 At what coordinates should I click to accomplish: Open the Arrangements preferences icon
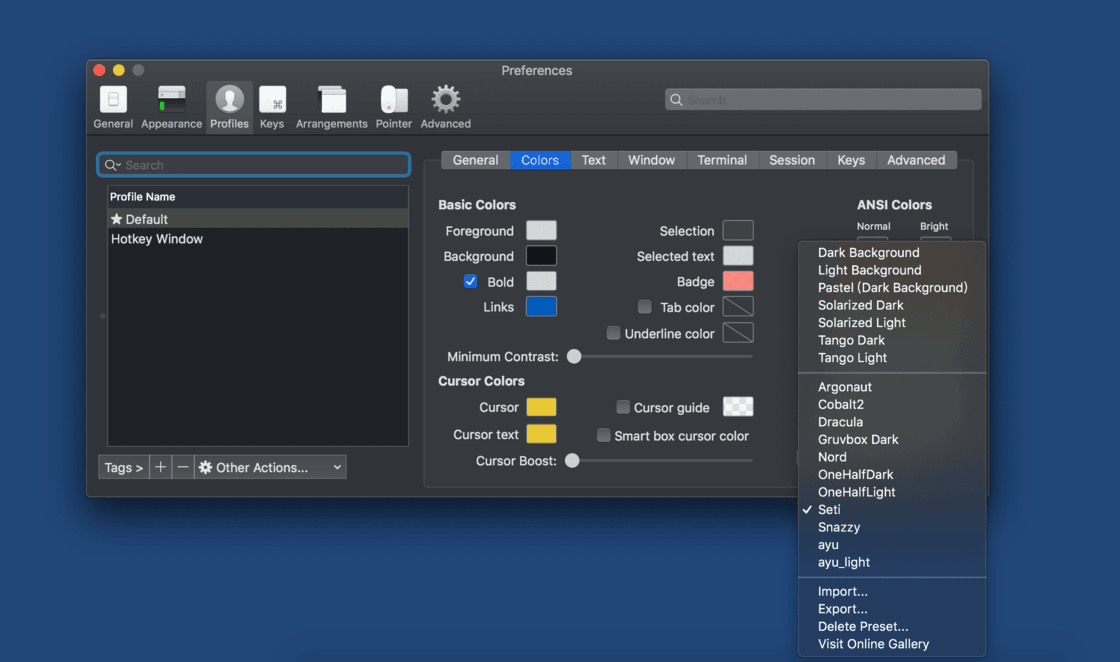tap(331, 107)
